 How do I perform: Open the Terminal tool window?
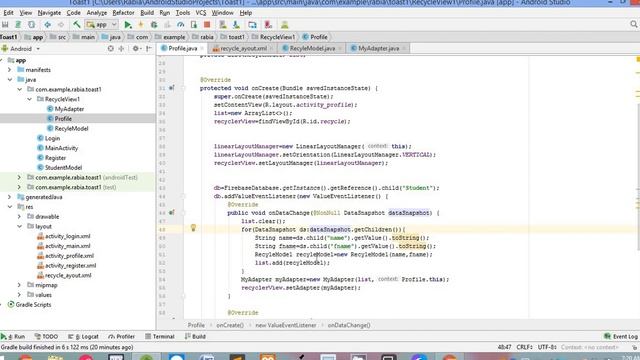tap(160, 337)
